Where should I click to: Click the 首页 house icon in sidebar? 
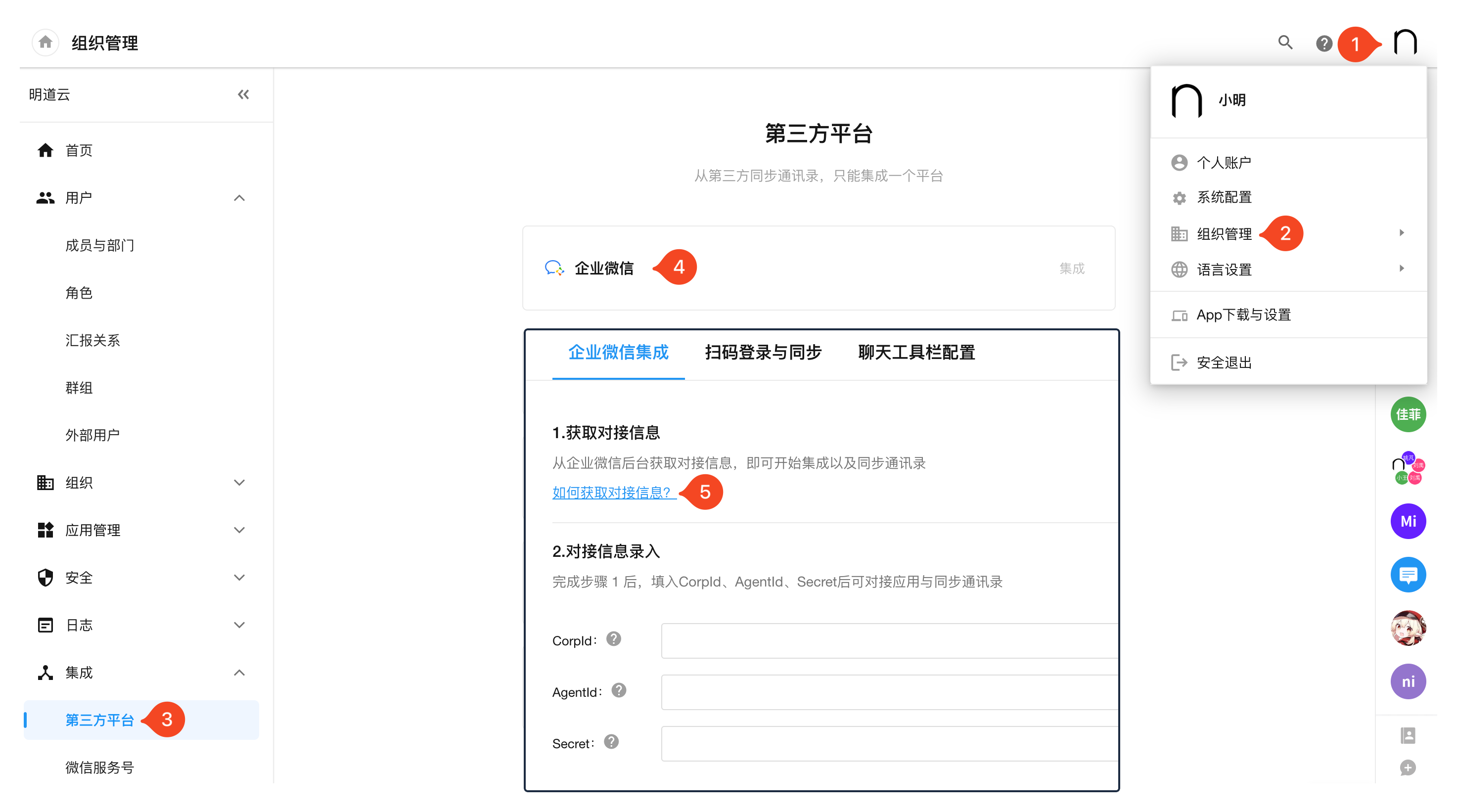click(45, 150)
